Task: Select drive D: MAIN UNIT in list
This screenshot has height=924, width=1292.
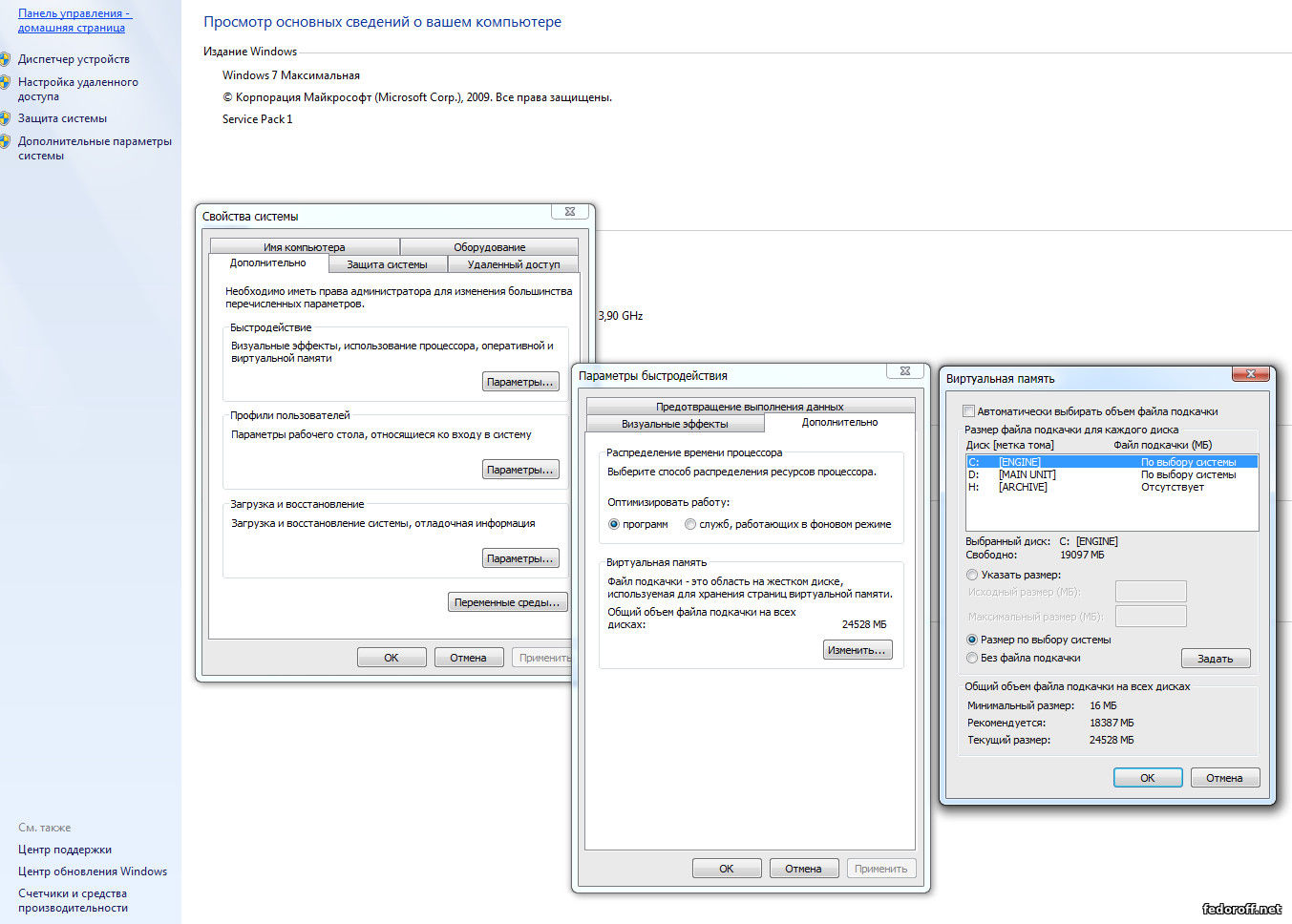Action: coord(1027,474)
